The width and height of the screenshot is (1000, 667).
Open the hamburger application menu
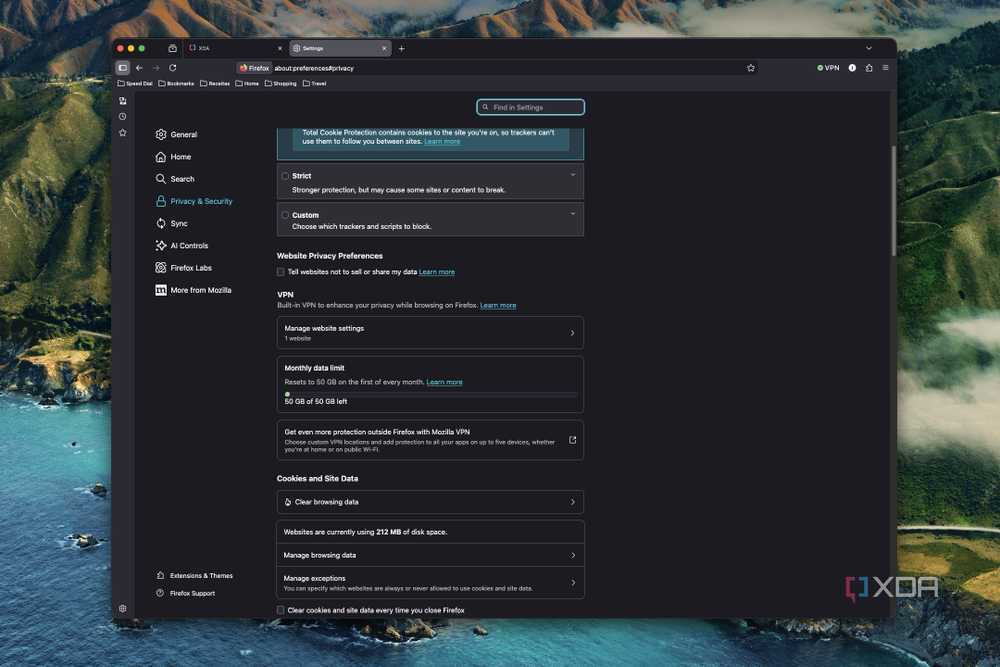tap(885, 68)
